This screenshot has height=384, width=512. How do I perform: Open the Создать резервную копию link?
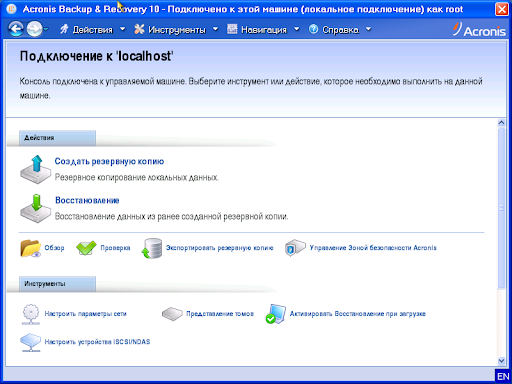coord(109,161)
